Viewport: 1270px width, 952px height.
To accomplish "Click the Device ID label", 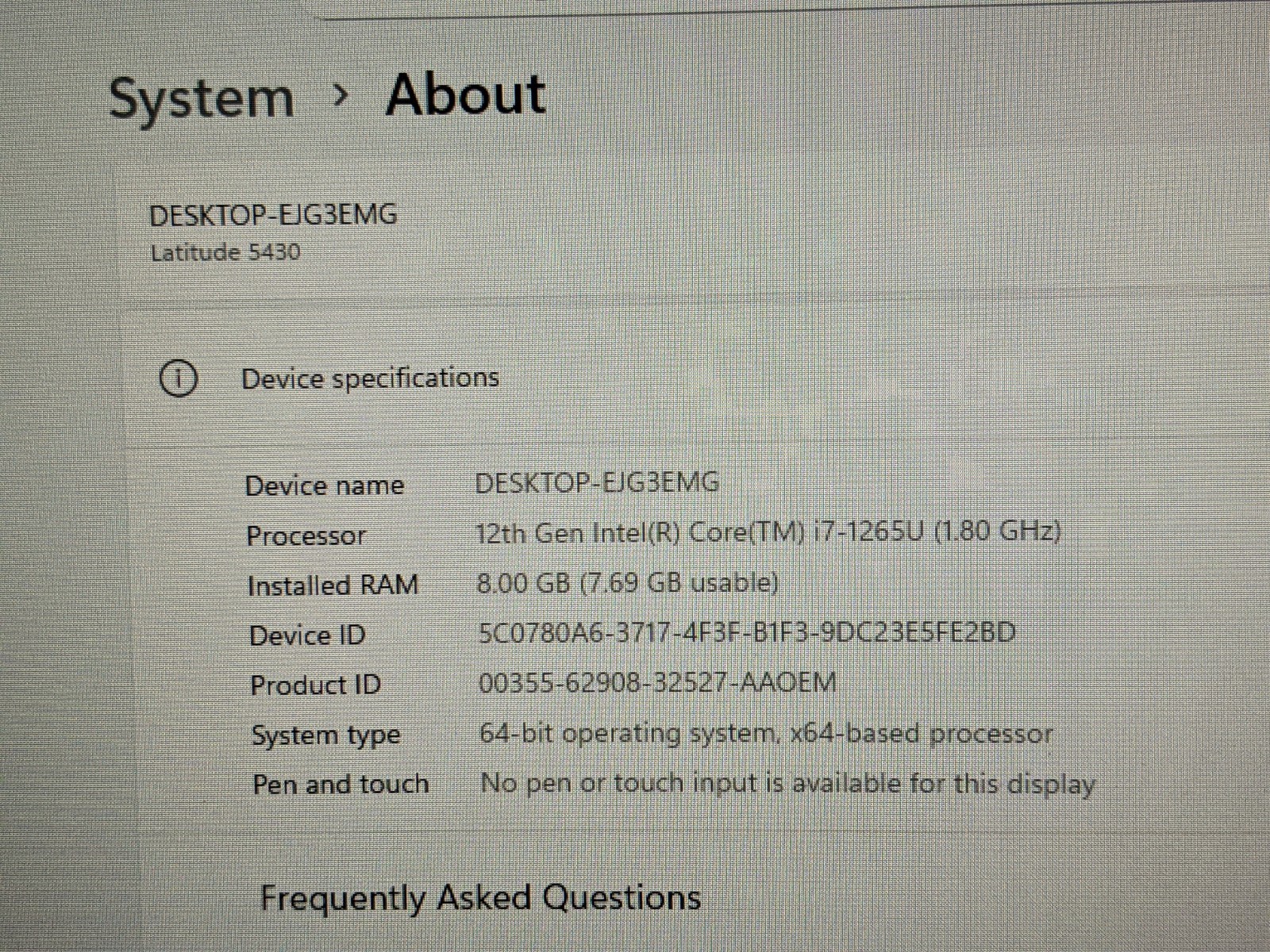I will coord(307,635).
